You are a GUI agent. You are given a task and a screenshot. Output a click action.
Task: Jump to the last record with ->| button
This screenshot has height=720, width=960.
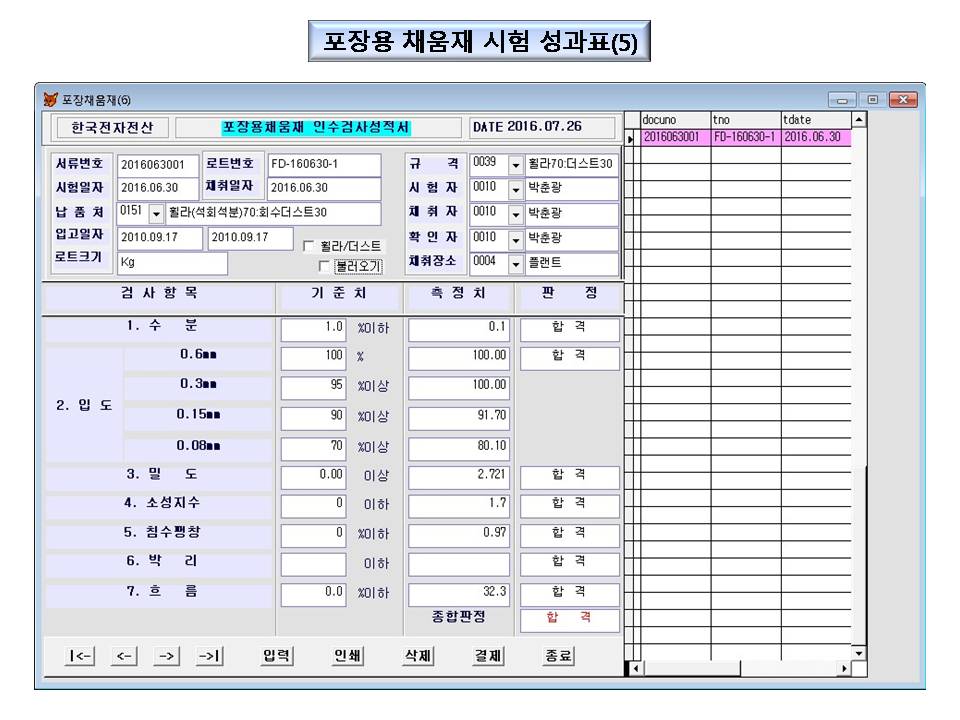[x=209, y=656]
